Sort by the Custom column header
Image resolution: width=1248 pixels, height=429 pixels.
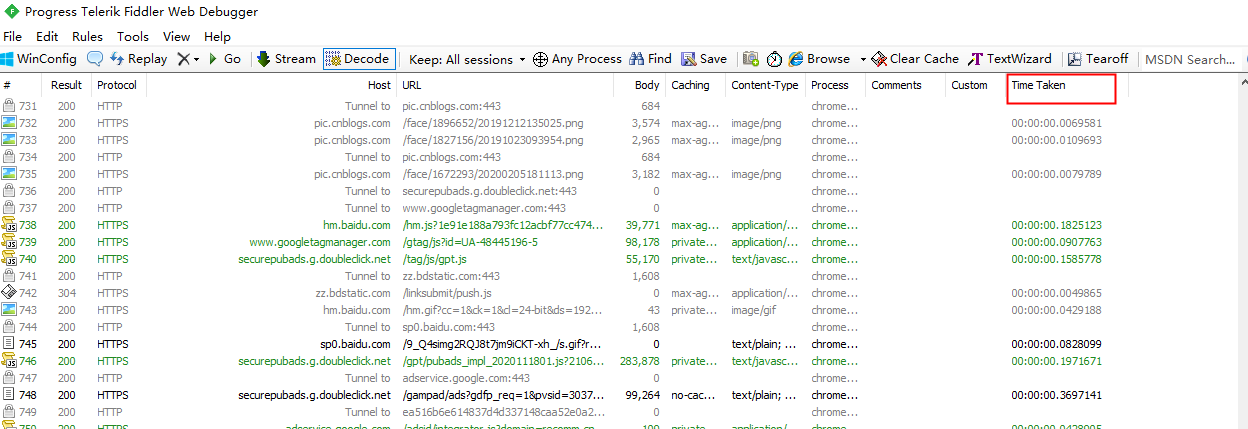point(975,85)
